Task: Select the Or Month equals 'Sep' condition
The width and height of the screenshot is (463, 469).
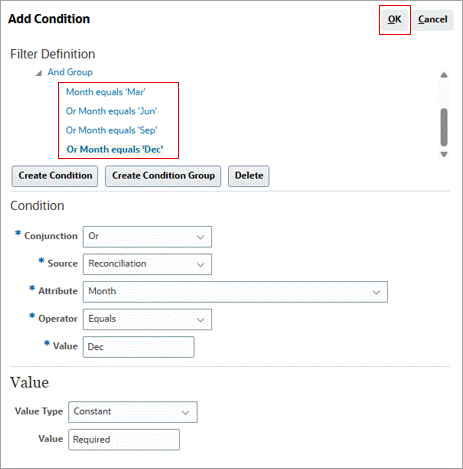Action: [111, 130]
